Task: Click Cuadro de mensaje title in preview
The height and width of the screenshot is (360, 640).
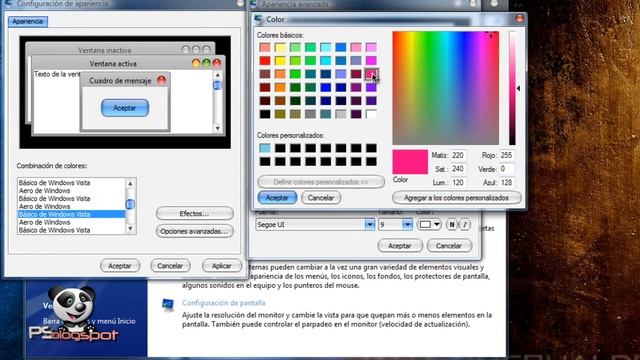Action: coord(120,80)
